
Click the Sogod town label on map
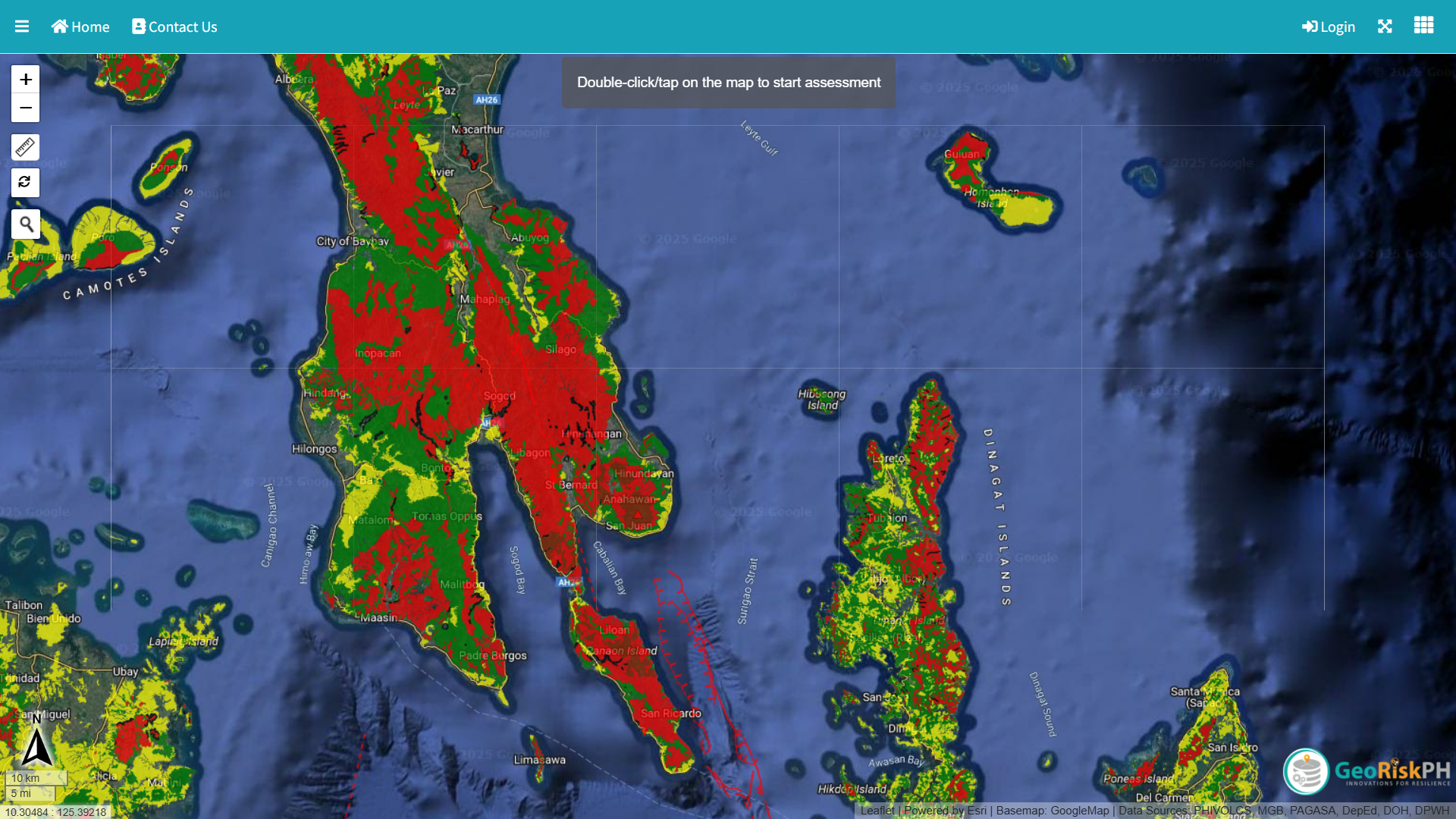point(499,396)
